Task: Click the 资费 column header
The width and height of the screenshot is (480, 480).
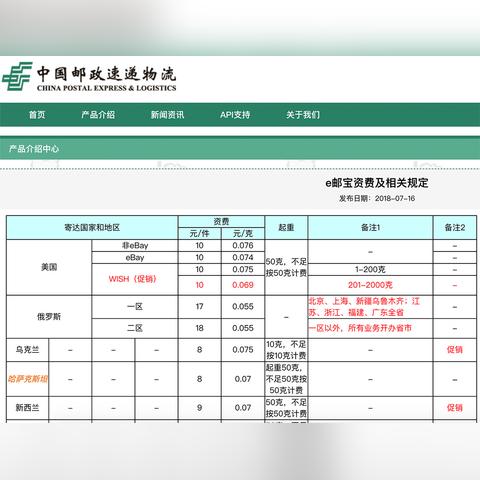Action: point(221,221)
